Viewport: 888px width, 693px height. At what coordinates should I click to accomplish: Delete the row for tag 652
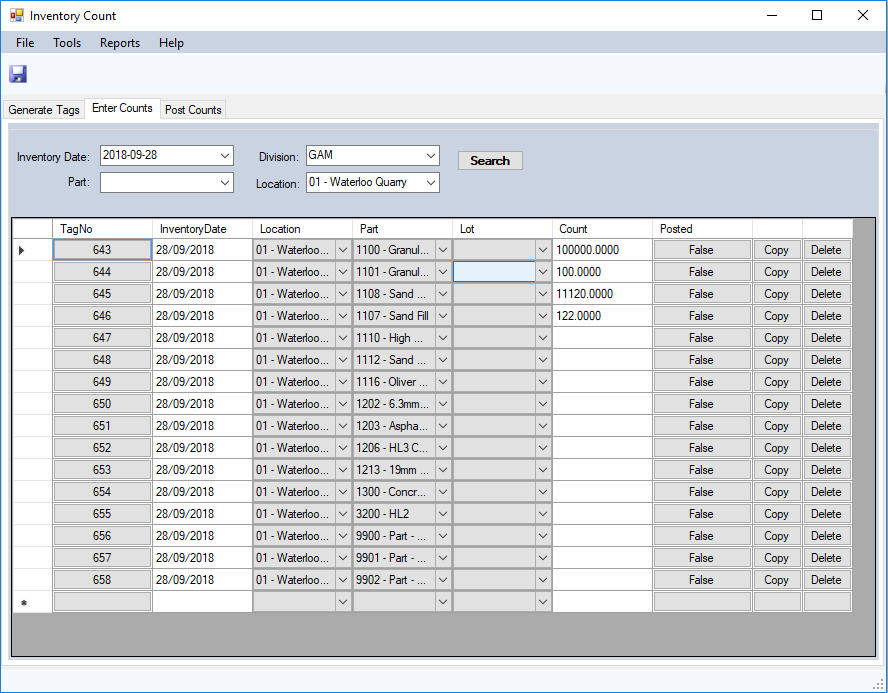coord(826,448)
